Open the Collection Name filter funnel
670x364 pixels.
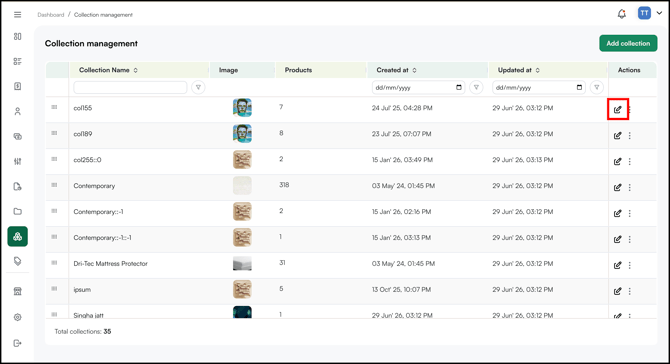[198, 87]
